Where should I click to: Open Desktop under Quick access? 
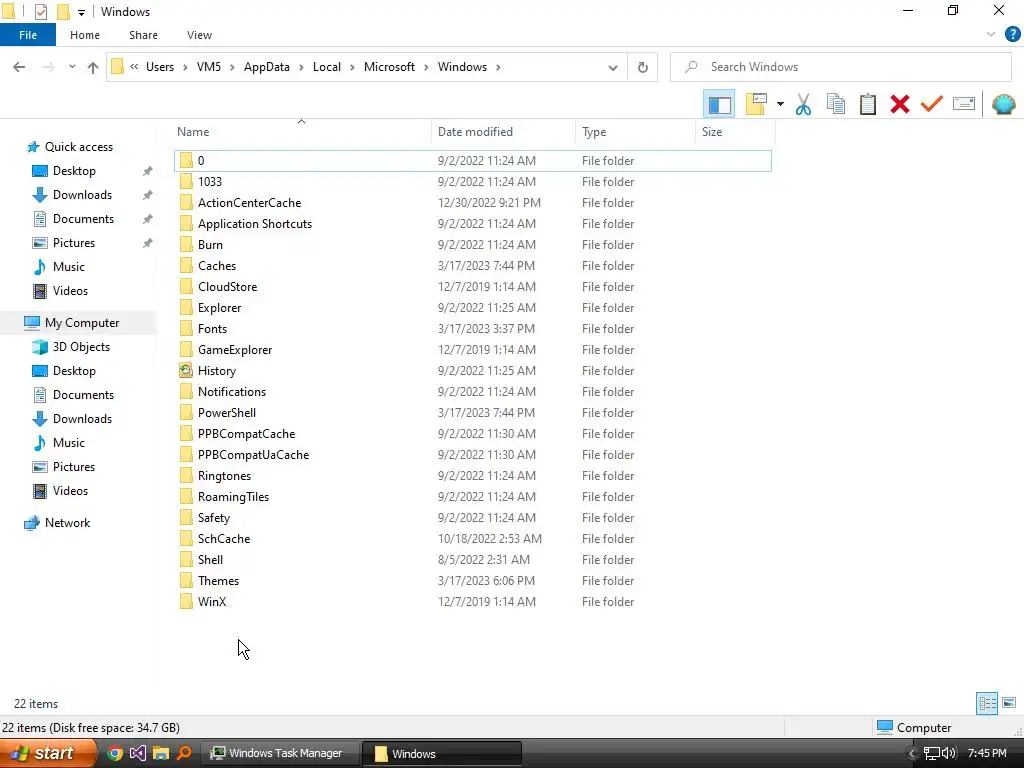(x=74, y=171)
